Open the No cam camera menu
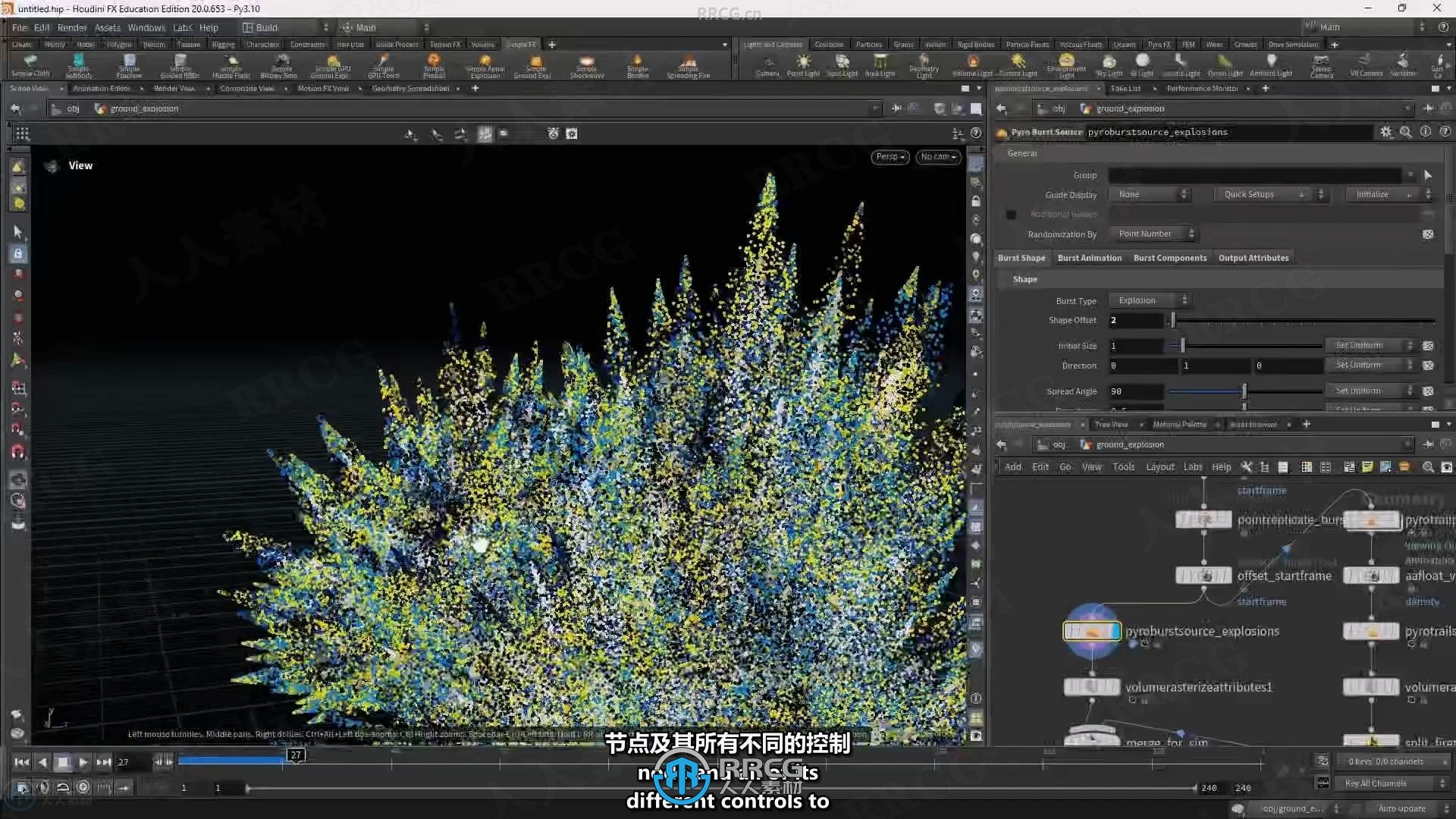Image resolution: width=1456 pixels, height=819 pixels. click(939, 157)
